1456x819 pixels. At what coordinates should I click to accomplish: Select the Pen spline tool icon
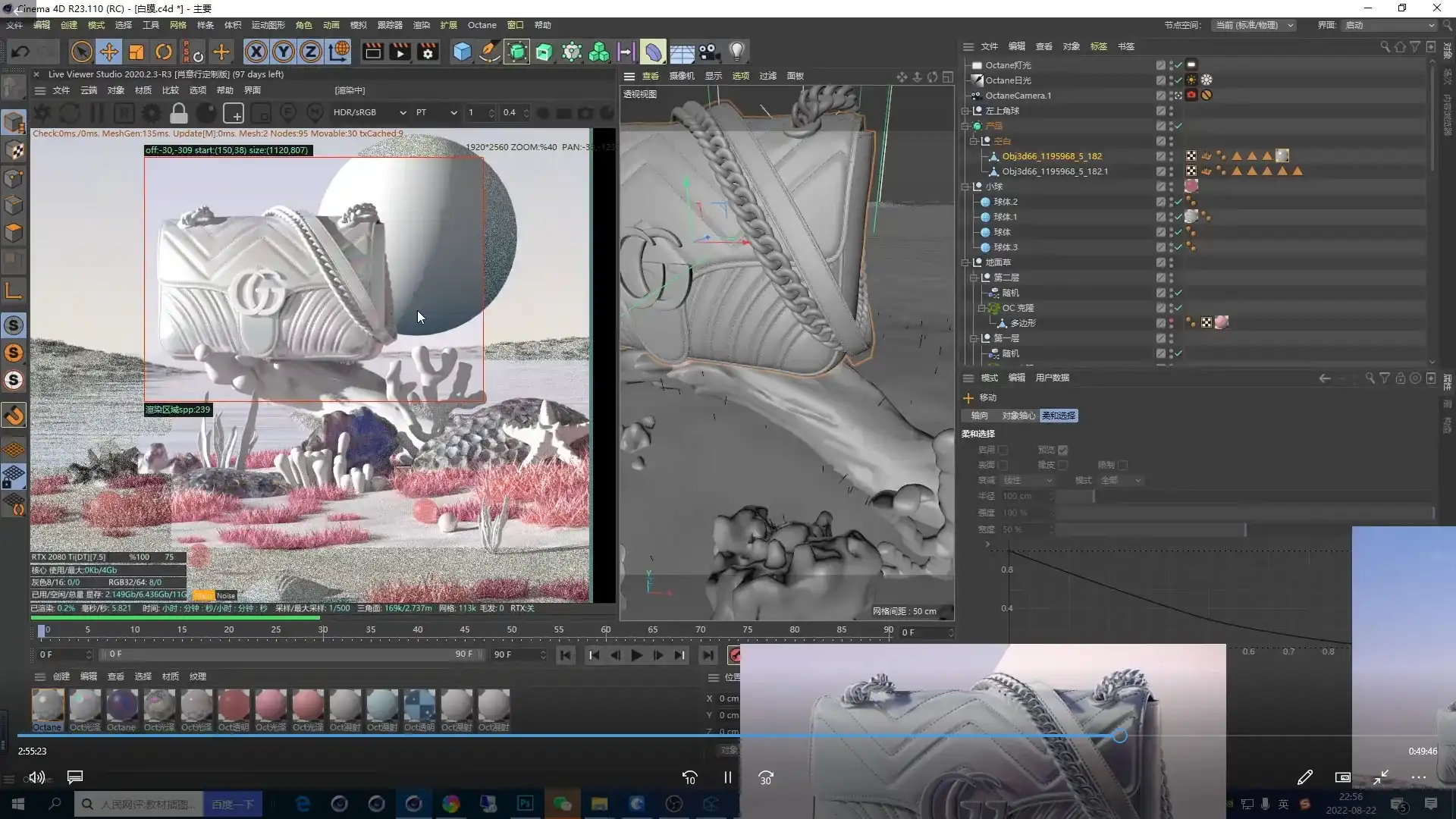pyautogui.click(x=489, y=51)
